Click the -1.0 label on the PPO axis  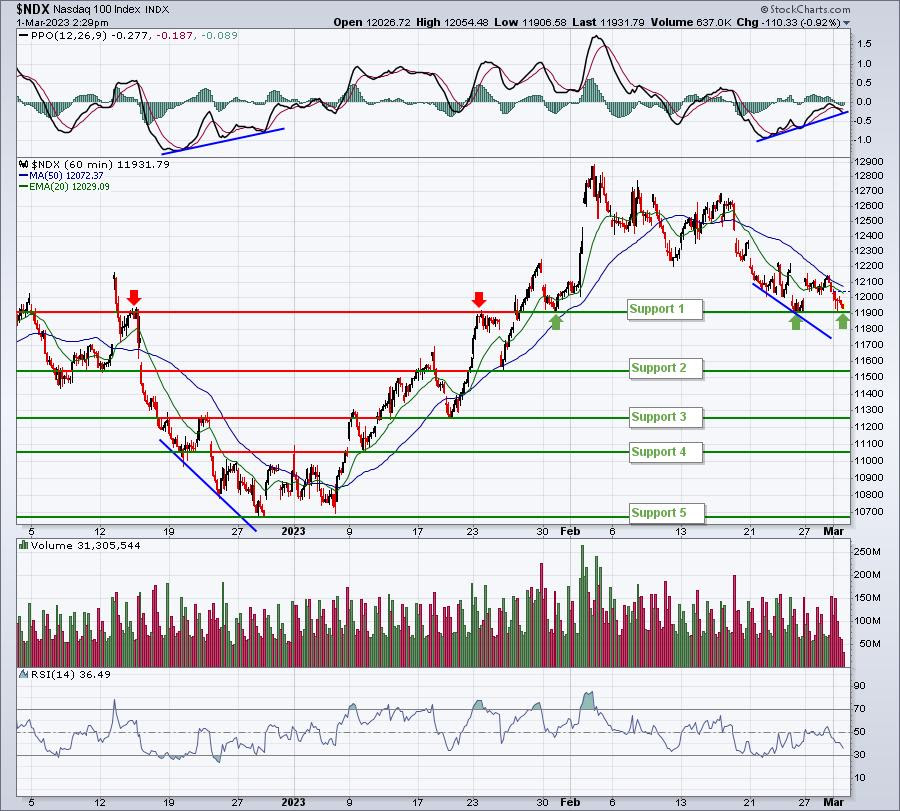(863, 139)
